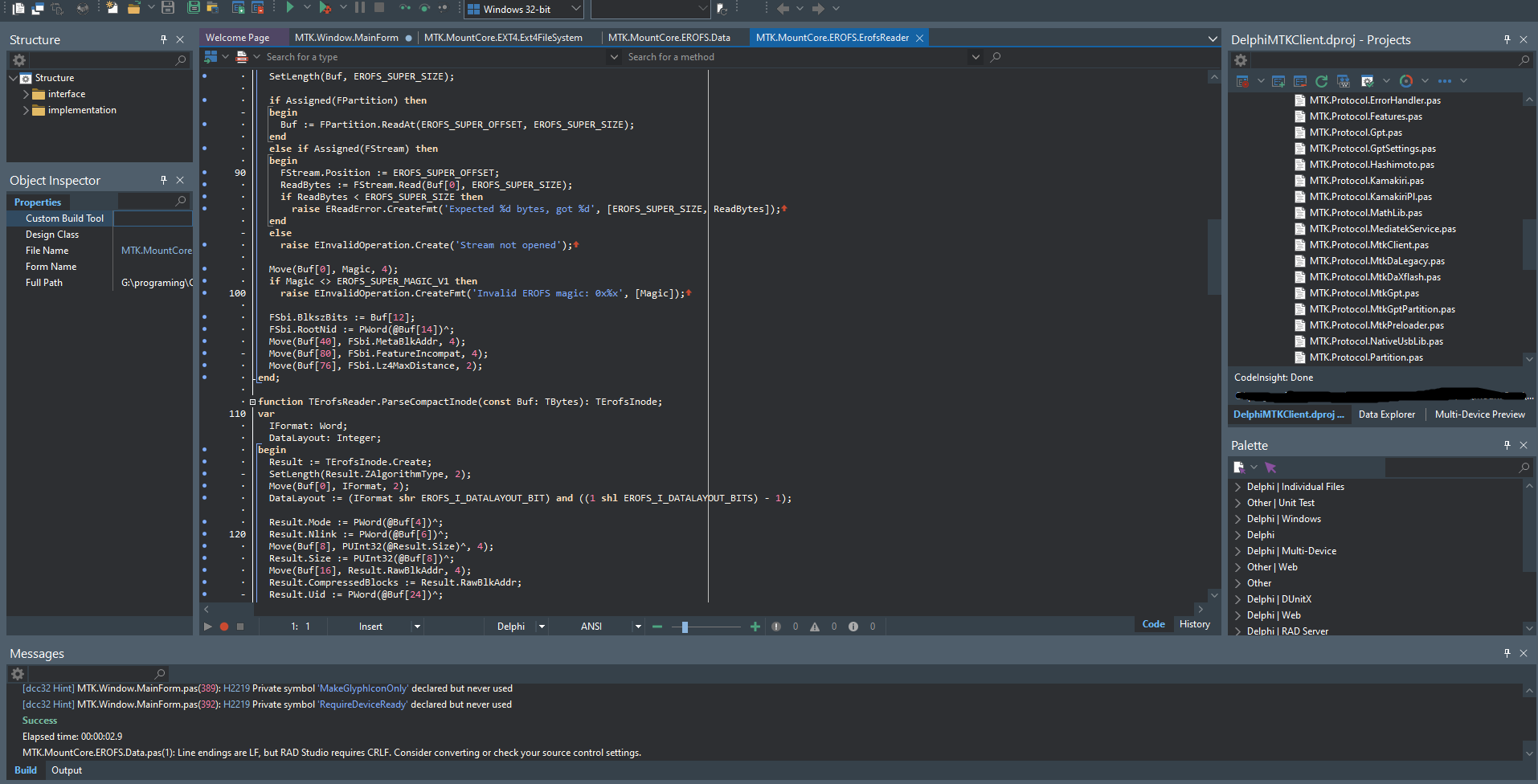Viewport: 1538px width, 784px height.
Task: Open the History tab of the editor
Action: [x=1194, y=624]
